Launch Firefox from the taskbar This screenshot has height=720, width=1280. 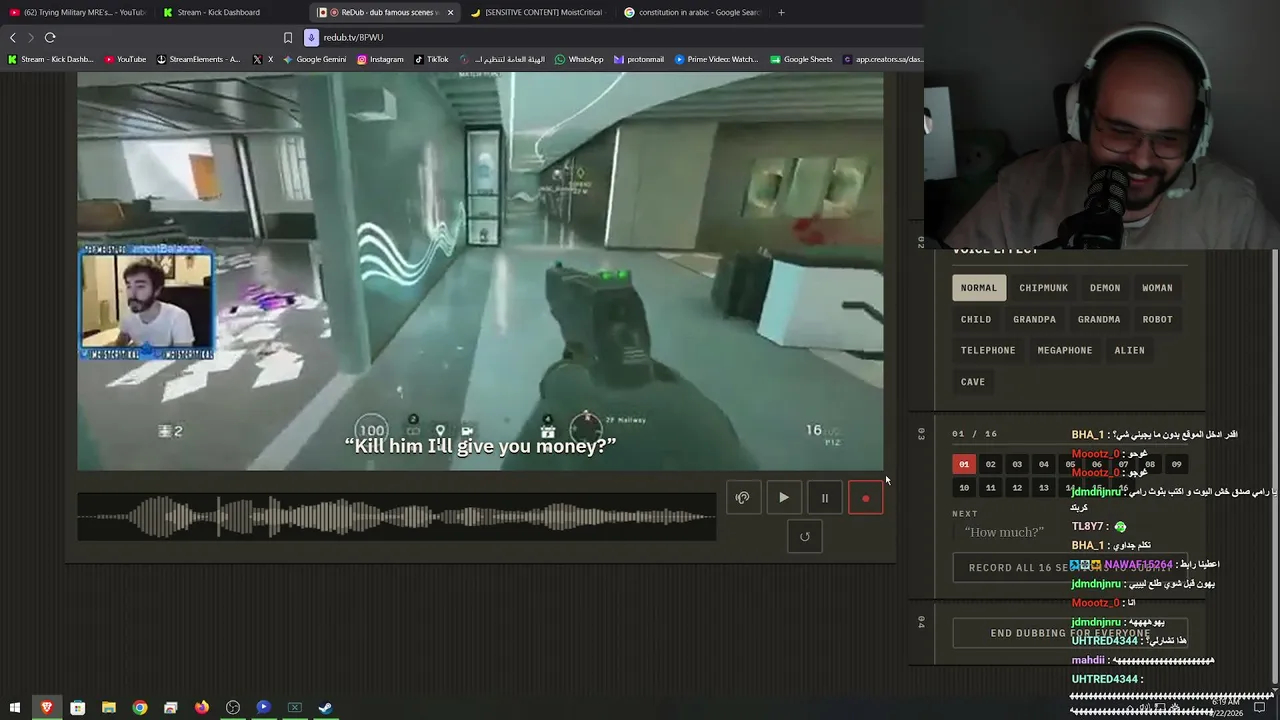pos(202,708)
